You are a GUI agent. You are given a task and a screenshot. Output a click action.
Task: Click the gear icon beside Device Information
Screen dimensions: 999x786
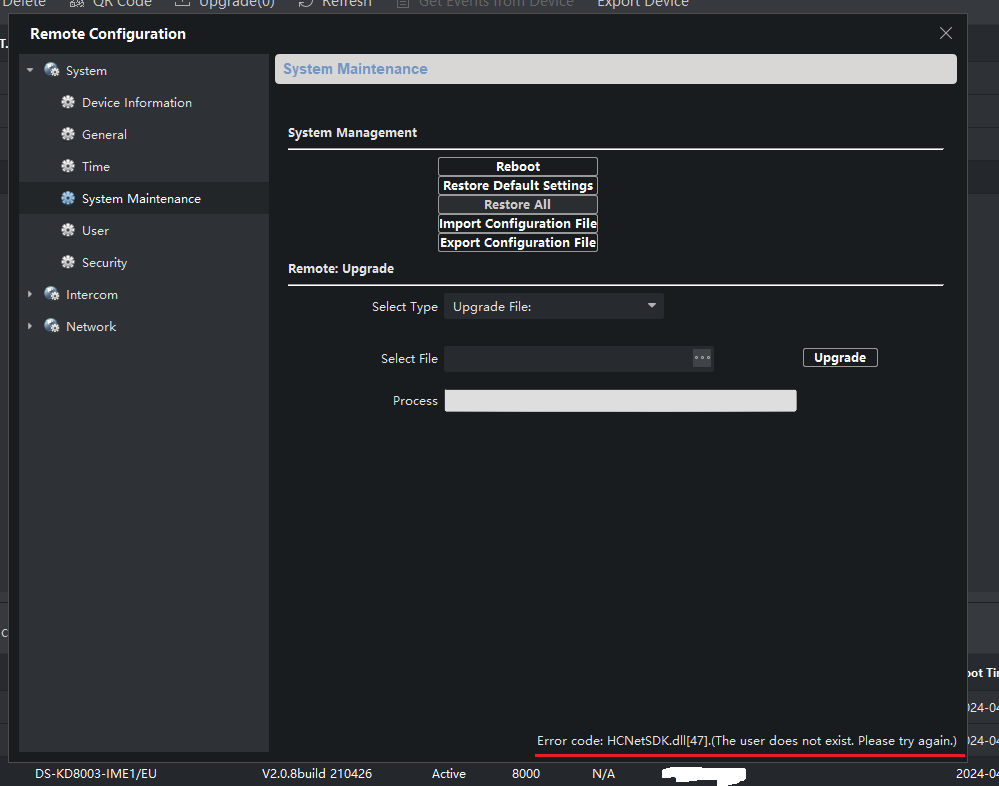(68, 103)
